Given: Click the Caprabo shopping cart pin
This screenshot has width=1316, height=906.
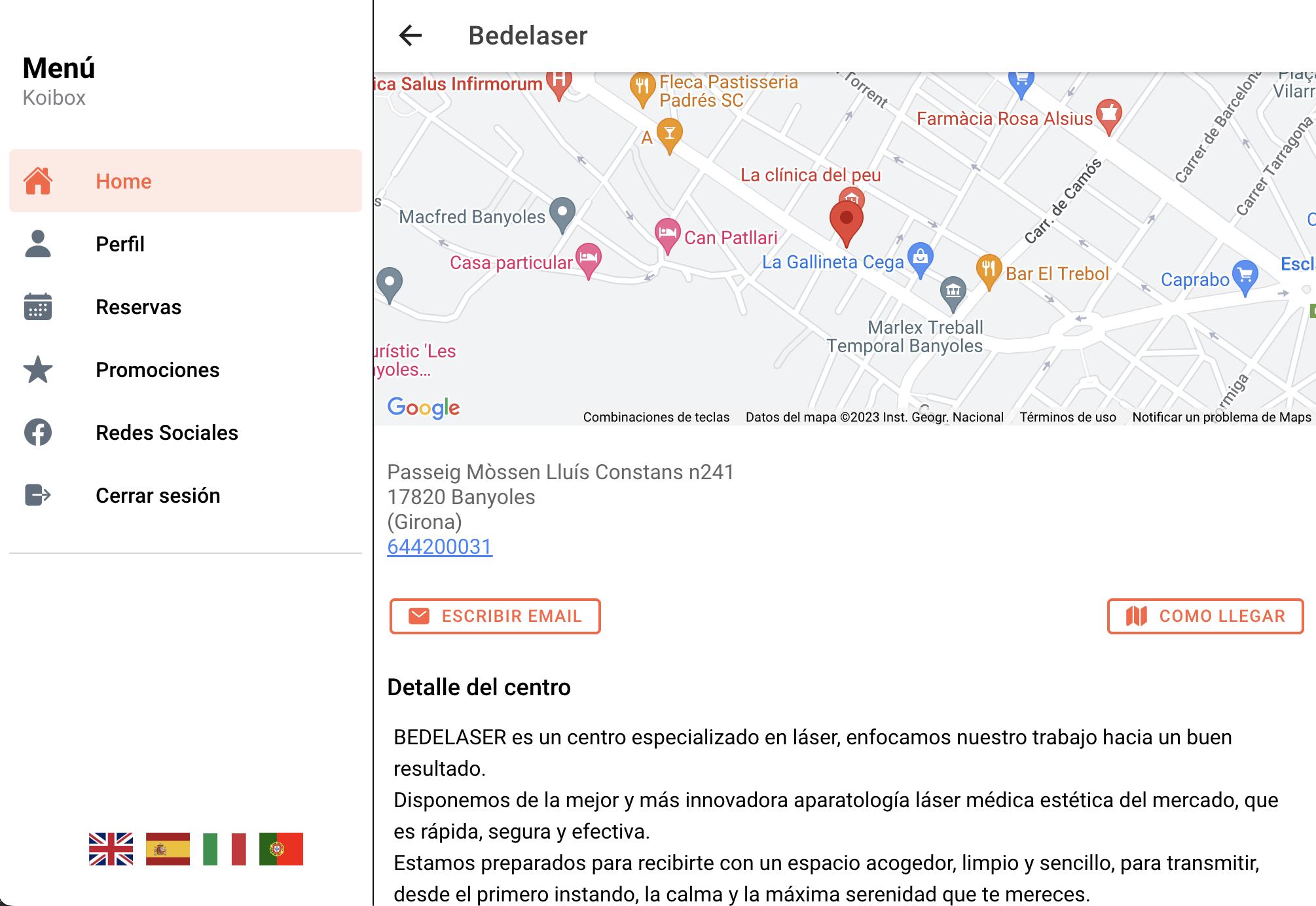Looking at the screenshot, I should pyautogui.click(x=1245, y=278).
